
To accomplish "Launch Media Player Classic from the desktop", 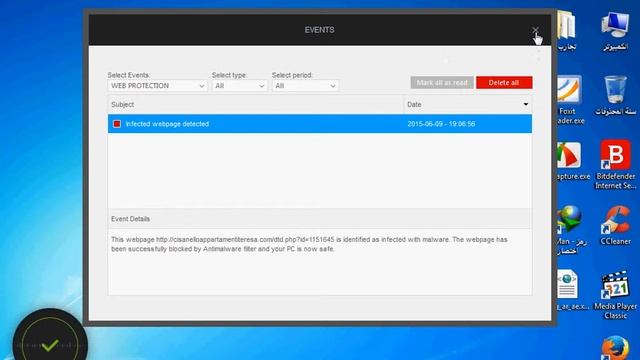I will pos(616,295).
